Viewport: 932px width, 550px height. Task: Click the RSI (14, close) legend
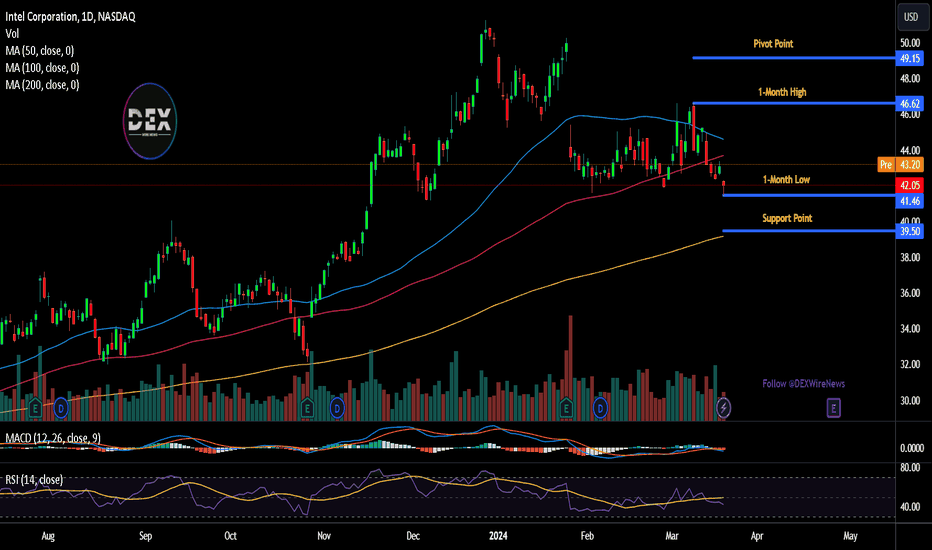(34, 480)
